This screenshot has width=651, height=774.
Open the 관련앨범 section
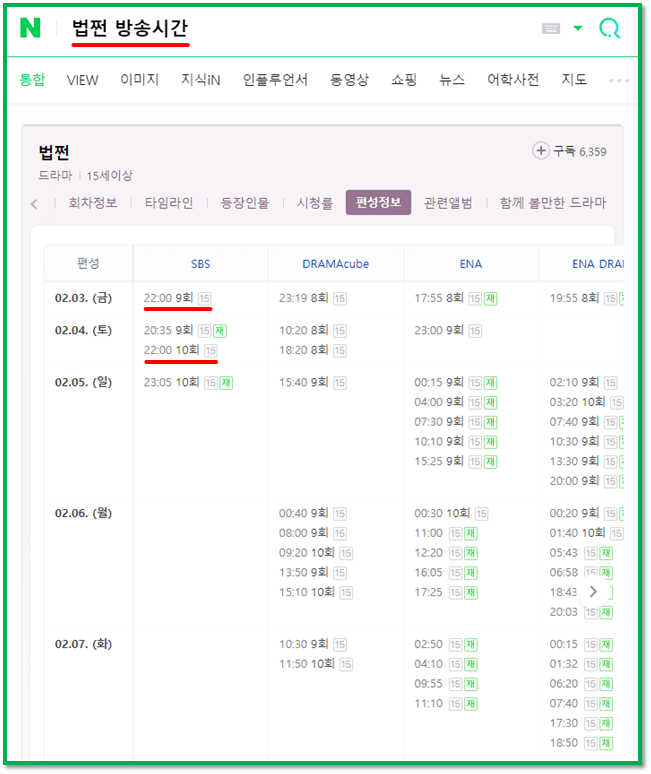448,203
